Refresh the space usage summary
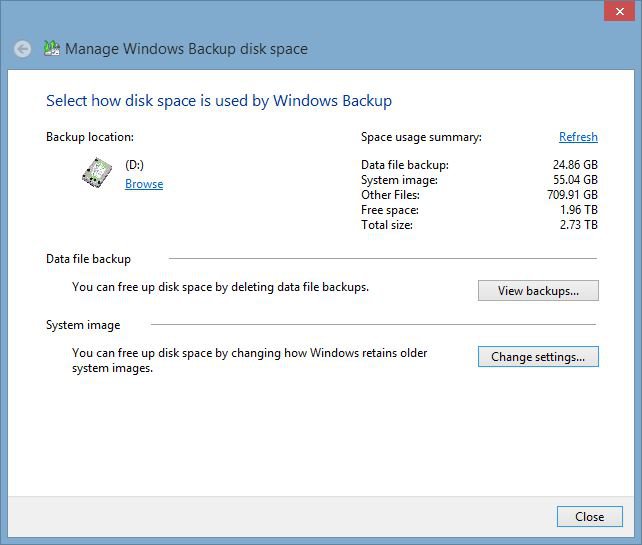 [578, 137]
